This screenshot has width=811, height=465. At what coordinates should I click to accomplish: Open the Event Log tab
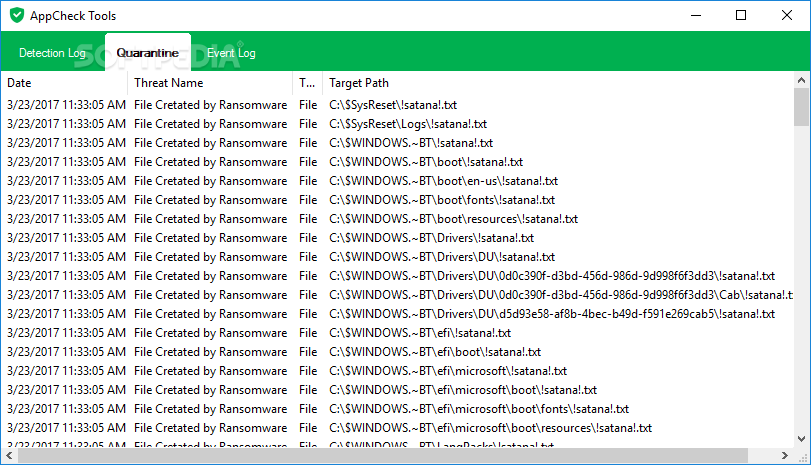pos(231,53)
